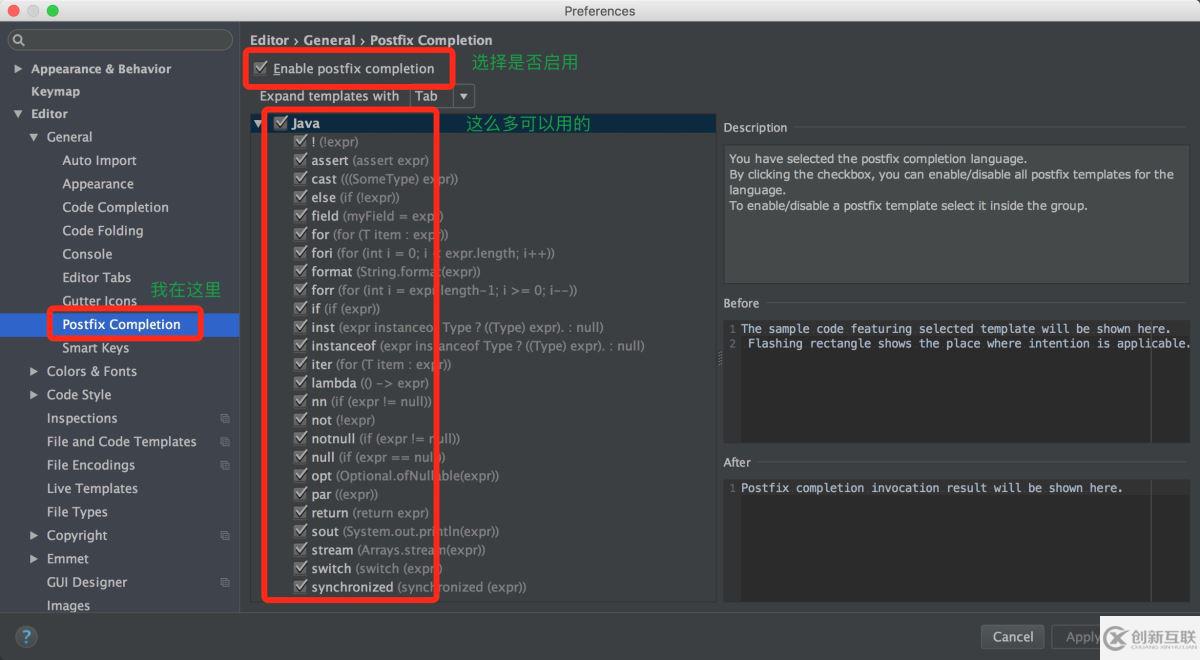The width and height of the screenshot is (1200, 660).
Task: Expand the Emmet node
Action: pos(34,559)
